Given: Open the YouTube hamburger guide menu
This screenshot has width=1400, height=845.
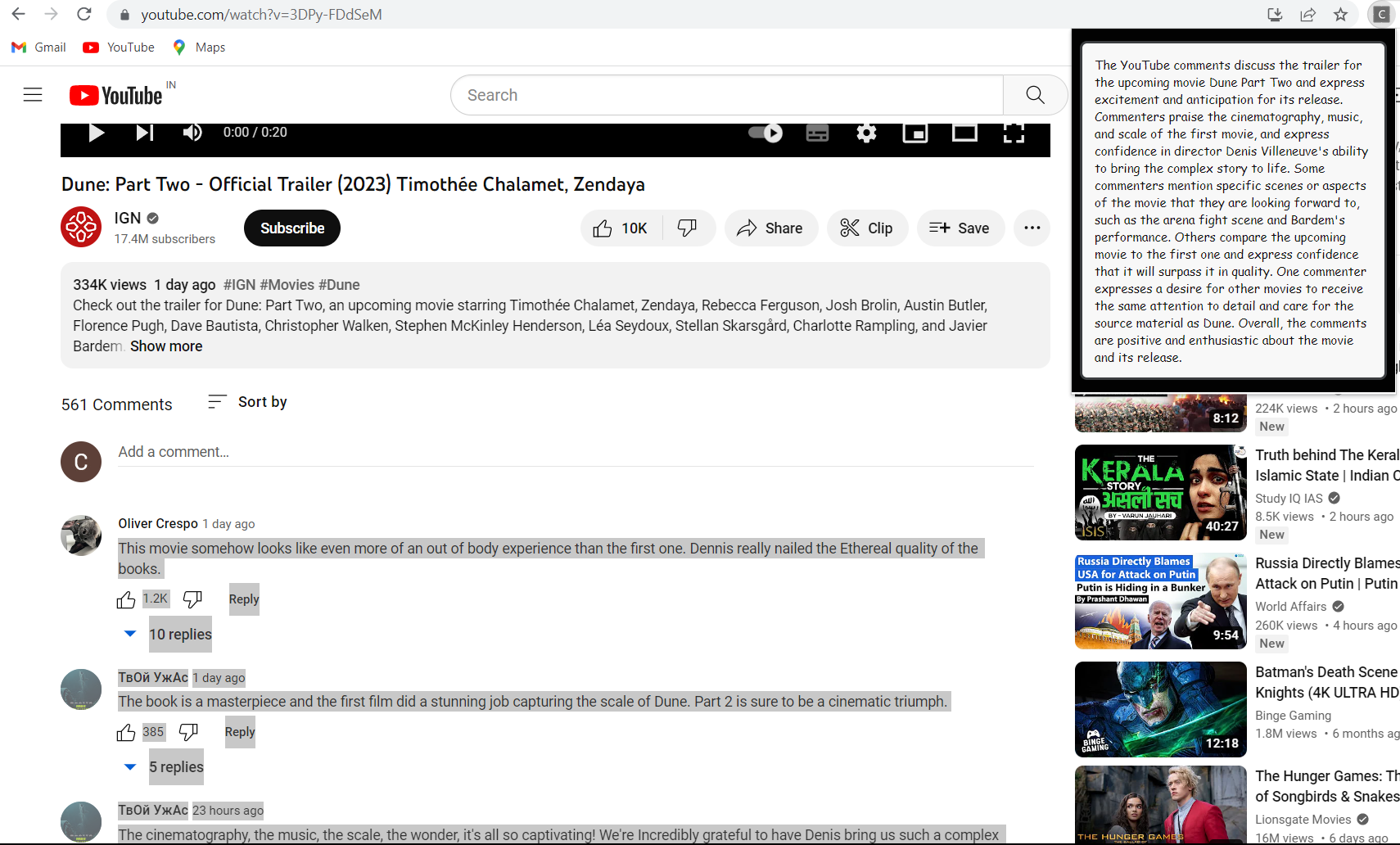Looking at the screenshot, I should [33, 95].
